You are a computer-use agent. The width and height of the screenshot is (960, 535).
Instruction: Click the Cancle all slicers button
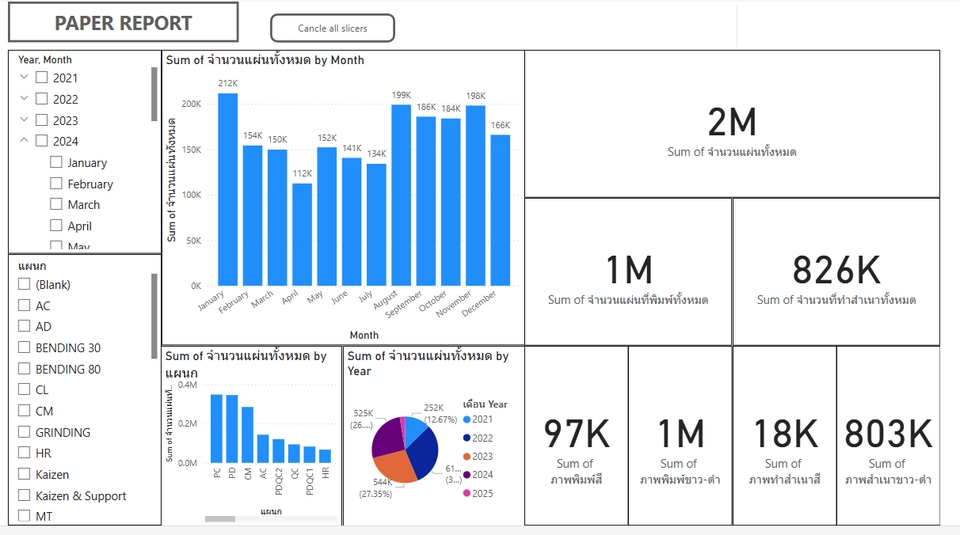click(332, 28)
